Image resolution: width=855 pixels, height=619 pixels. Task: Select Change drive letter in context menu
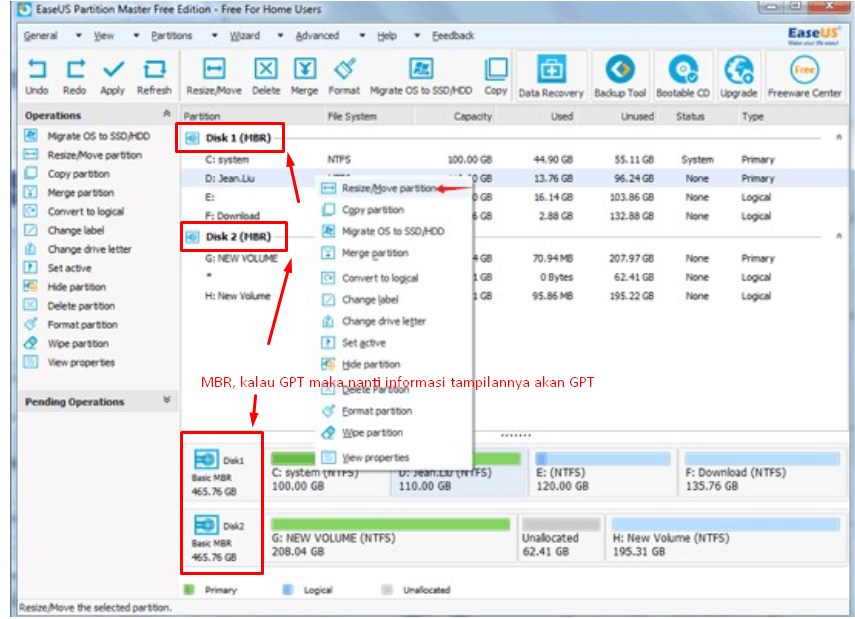395,321
